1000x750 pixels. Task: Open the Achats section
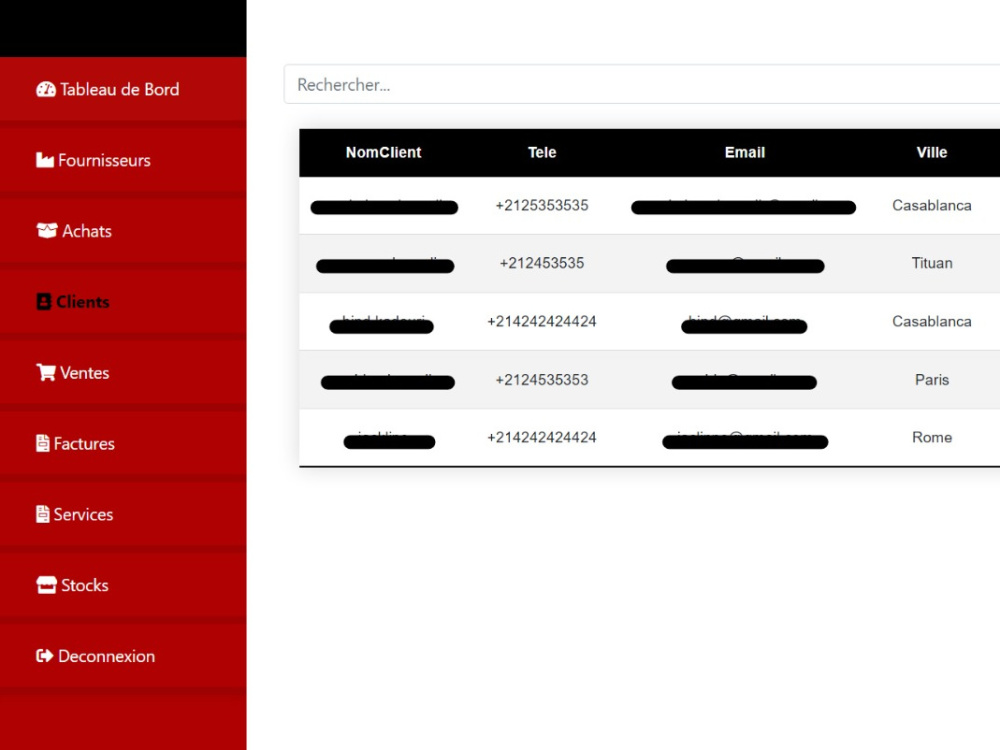pyautogui.click(x=123, y=231)
